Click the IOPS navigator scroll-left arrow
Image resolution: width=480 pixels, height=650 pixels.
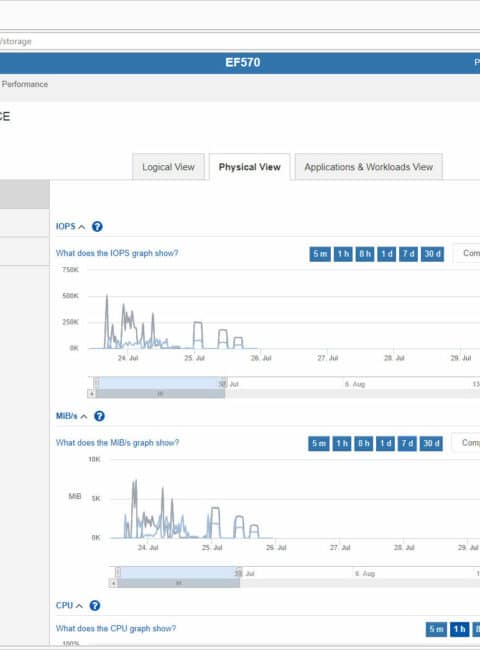click(92, 394)
